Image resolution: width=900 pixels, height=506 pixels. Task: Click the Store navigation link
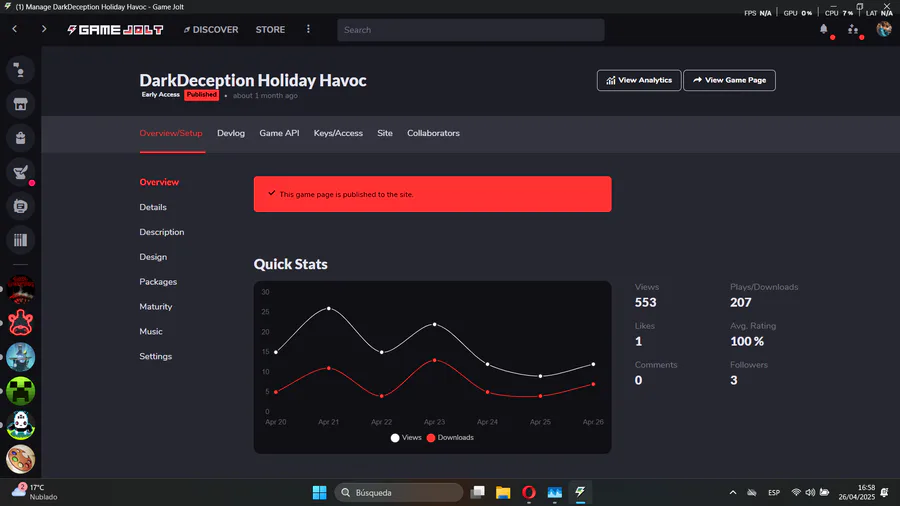coord(270,30)
